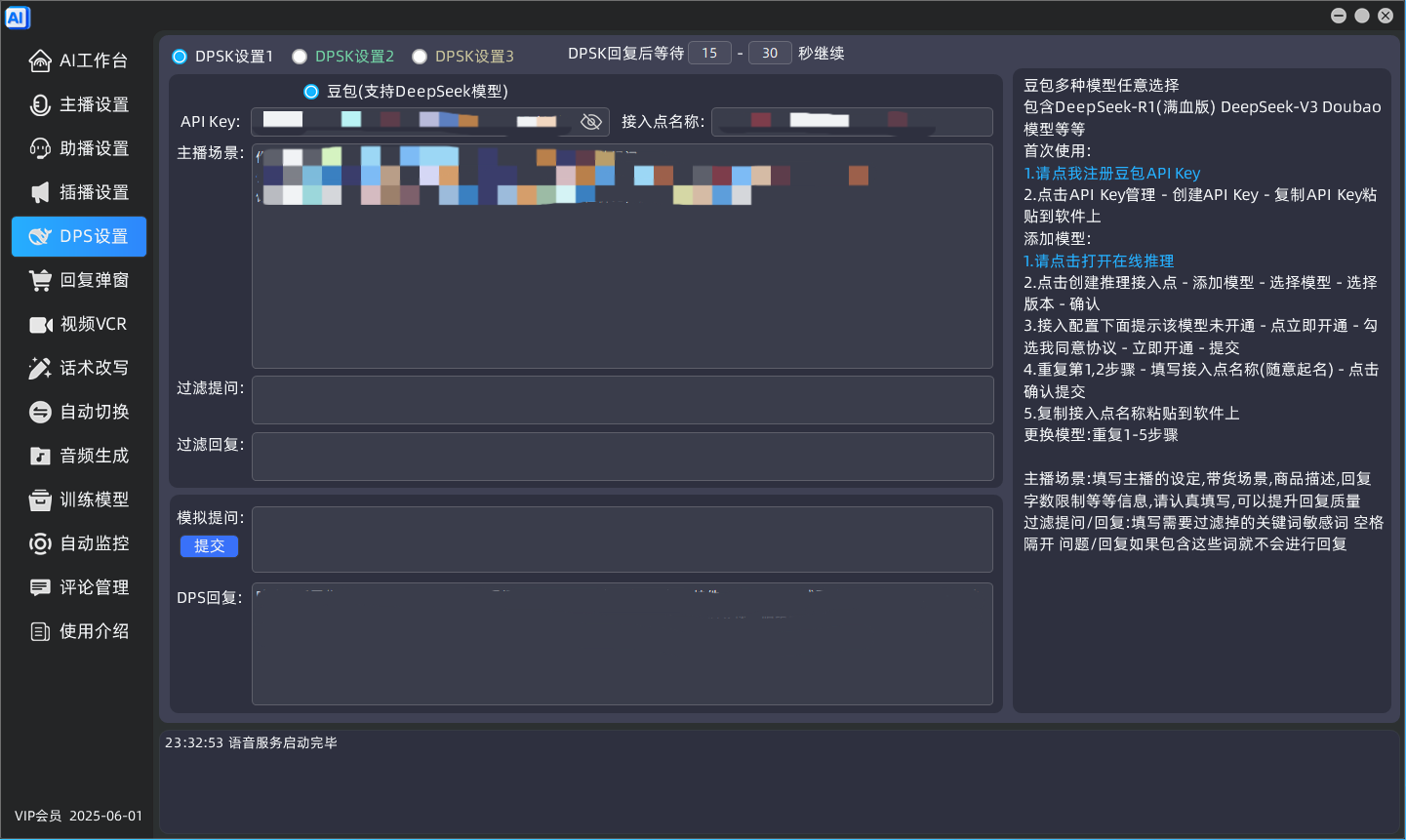Screen dimensions: 1406x840
Task: Click the DPS设置 whale icon
Action: coord(40,236)
